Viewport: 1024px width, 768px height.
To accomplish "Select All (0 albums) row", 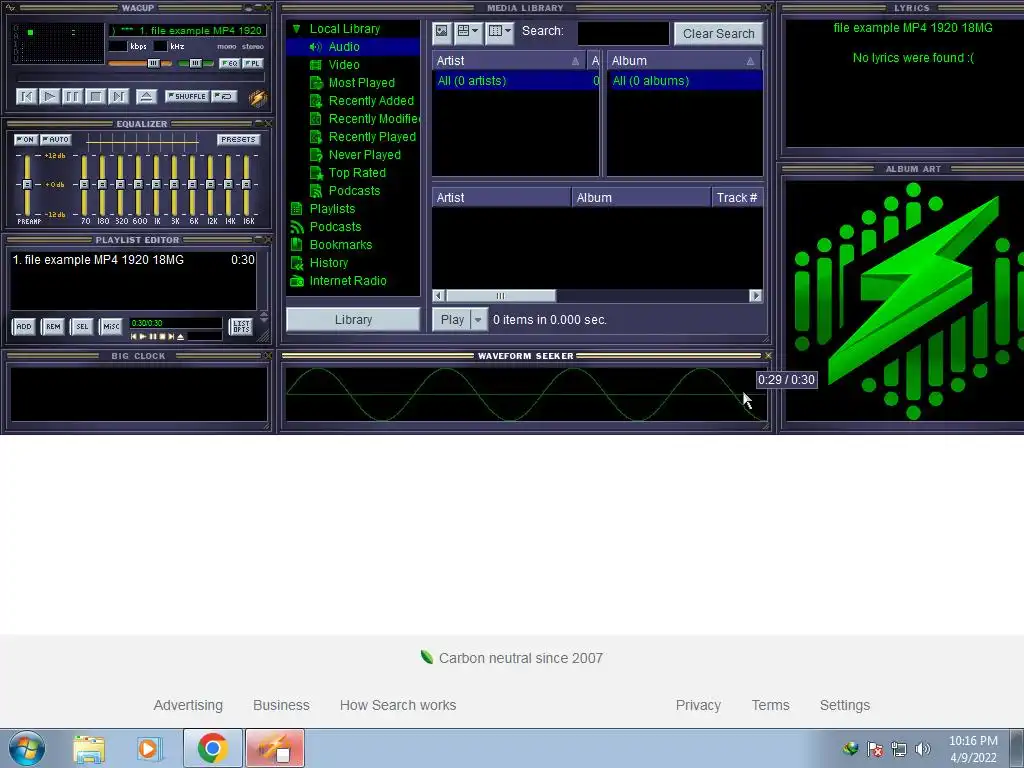I will click(x=684, y=81).
